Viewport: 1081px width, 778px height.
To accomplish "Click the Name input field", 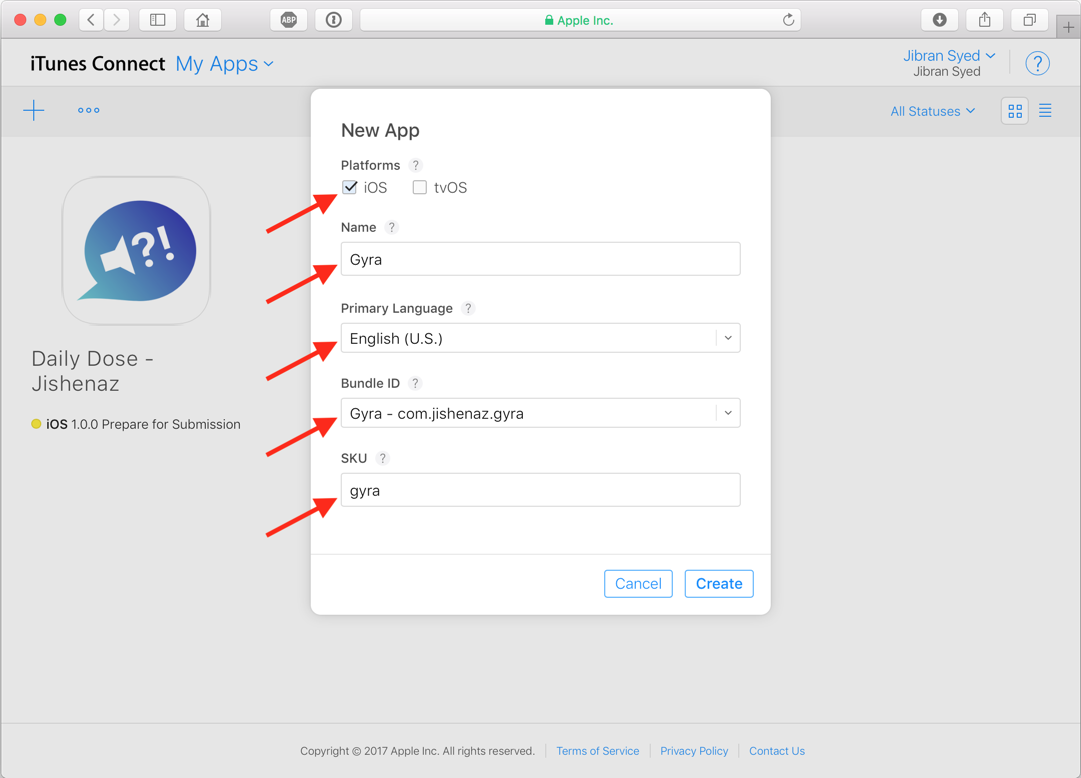I will [x=540, y=259].
